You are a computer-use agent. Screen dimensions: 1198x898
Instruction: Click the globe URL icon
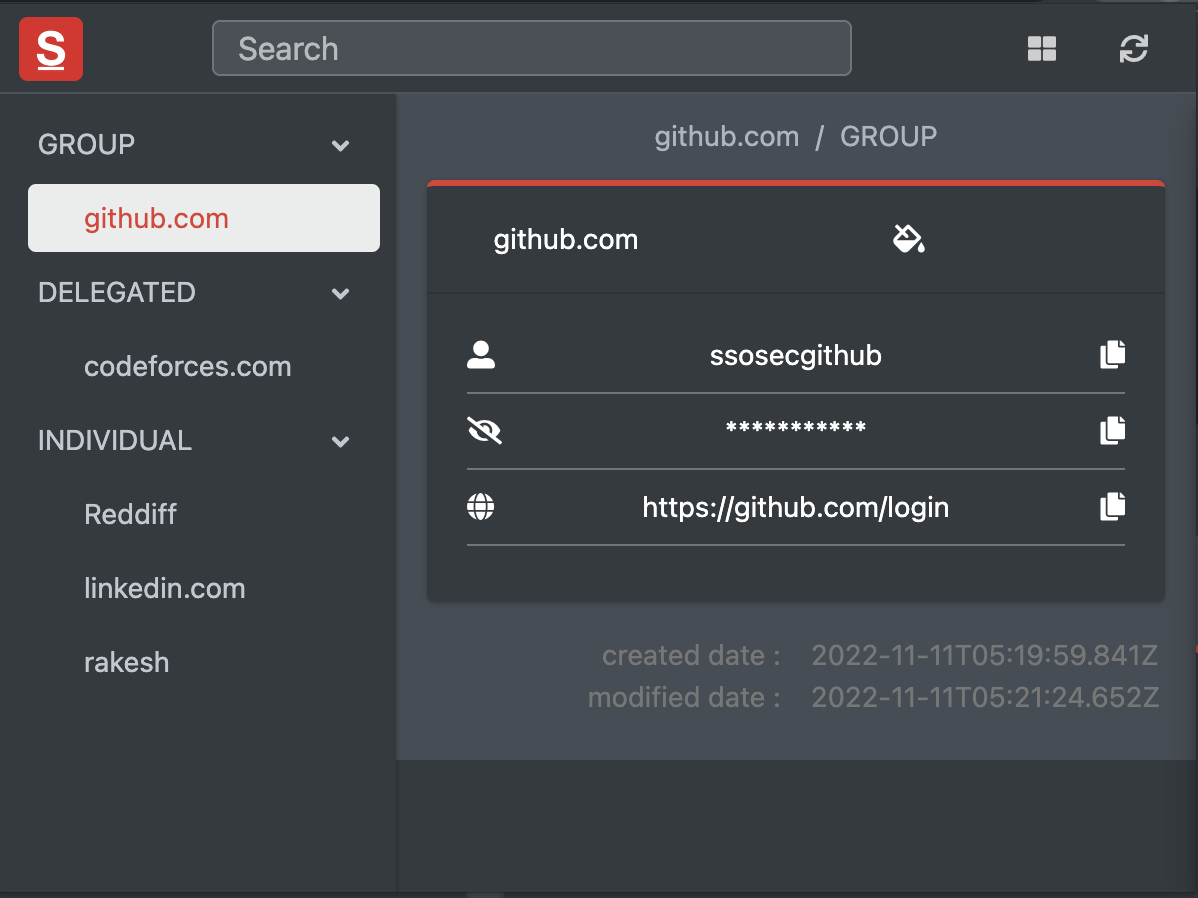[481, 507]
